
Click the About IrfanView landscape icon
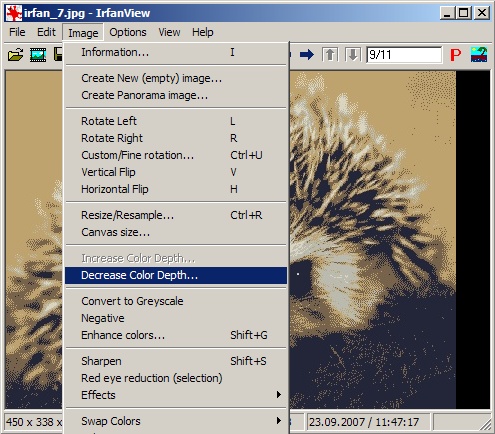(479, 55)
